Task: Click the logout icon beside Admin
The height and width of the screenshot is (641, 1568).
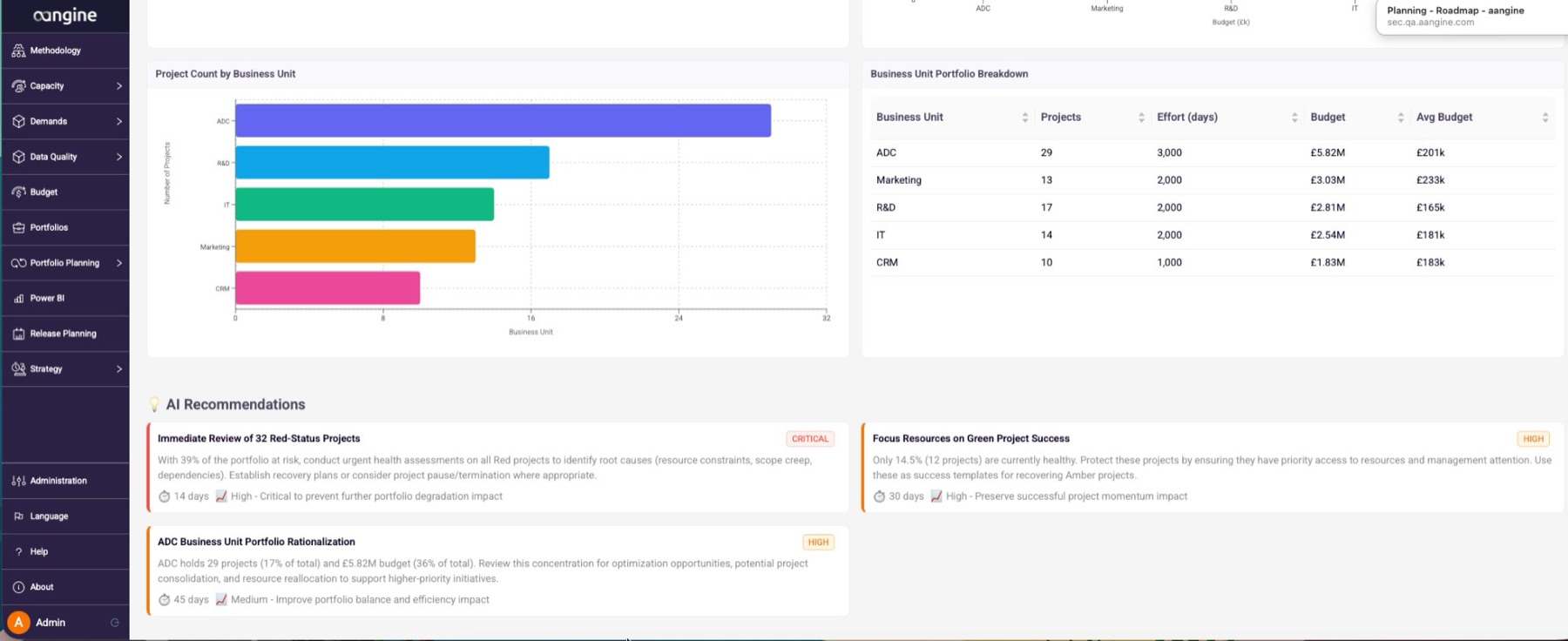Action: pos(114,623)
